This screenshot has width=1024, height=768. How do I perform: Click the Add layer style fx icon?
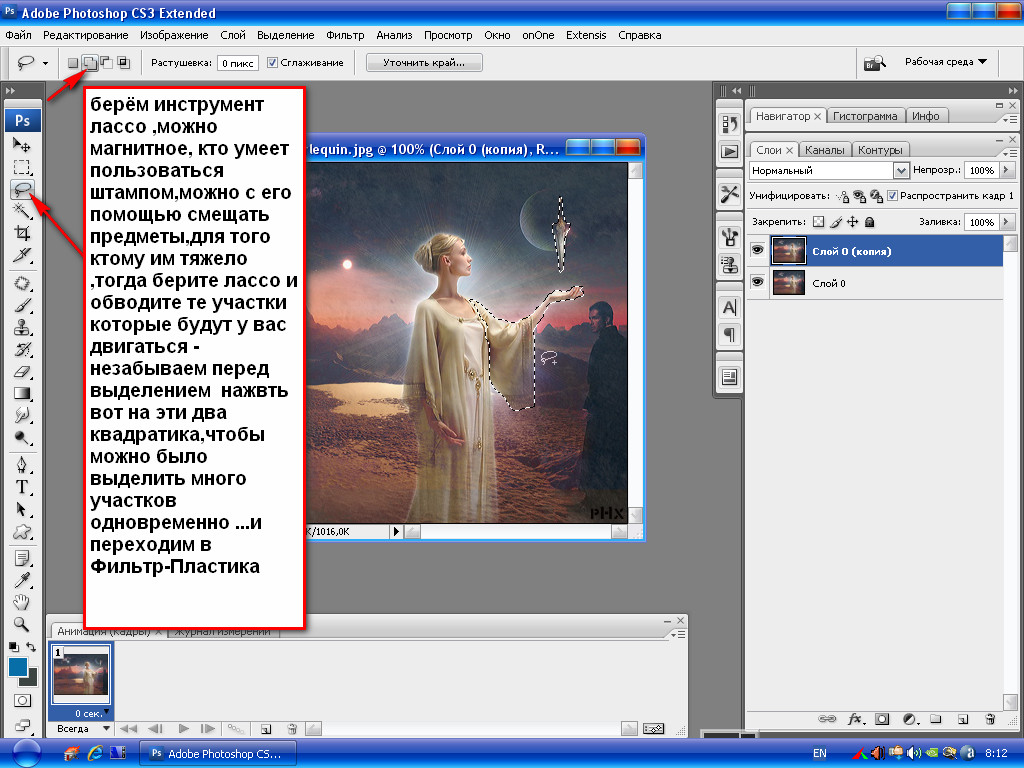point(855,719)
